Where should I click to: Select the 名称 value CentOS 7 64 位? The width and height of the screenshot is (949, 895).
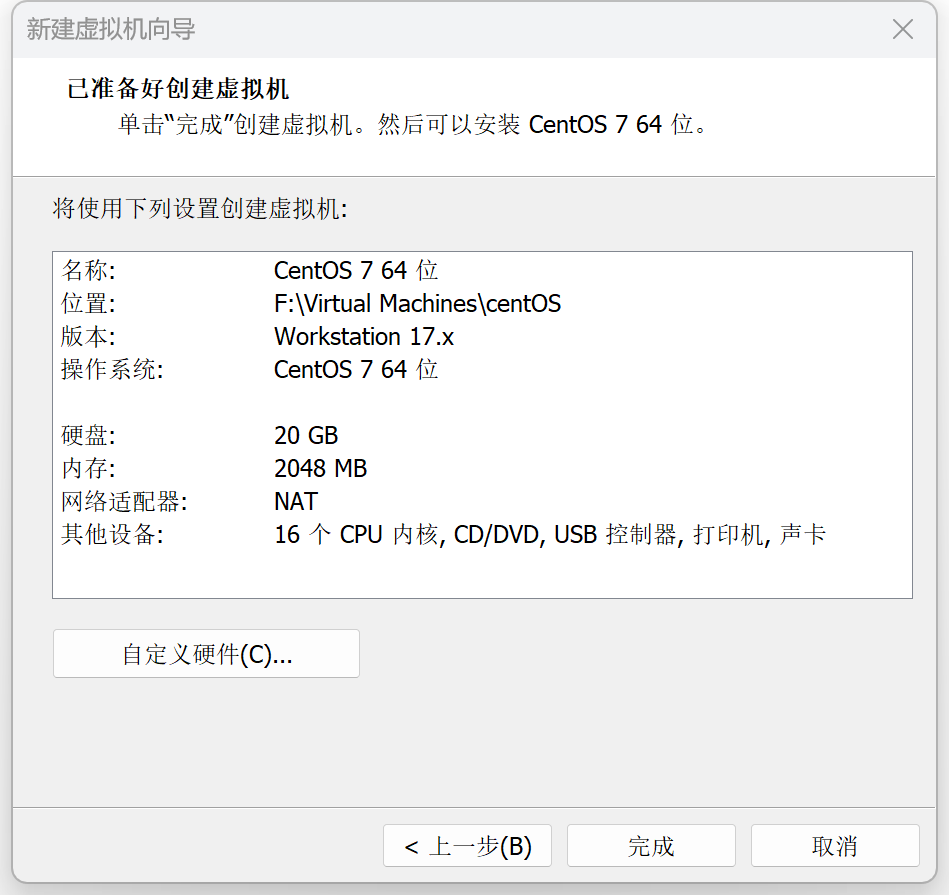(x=356, y=270)
